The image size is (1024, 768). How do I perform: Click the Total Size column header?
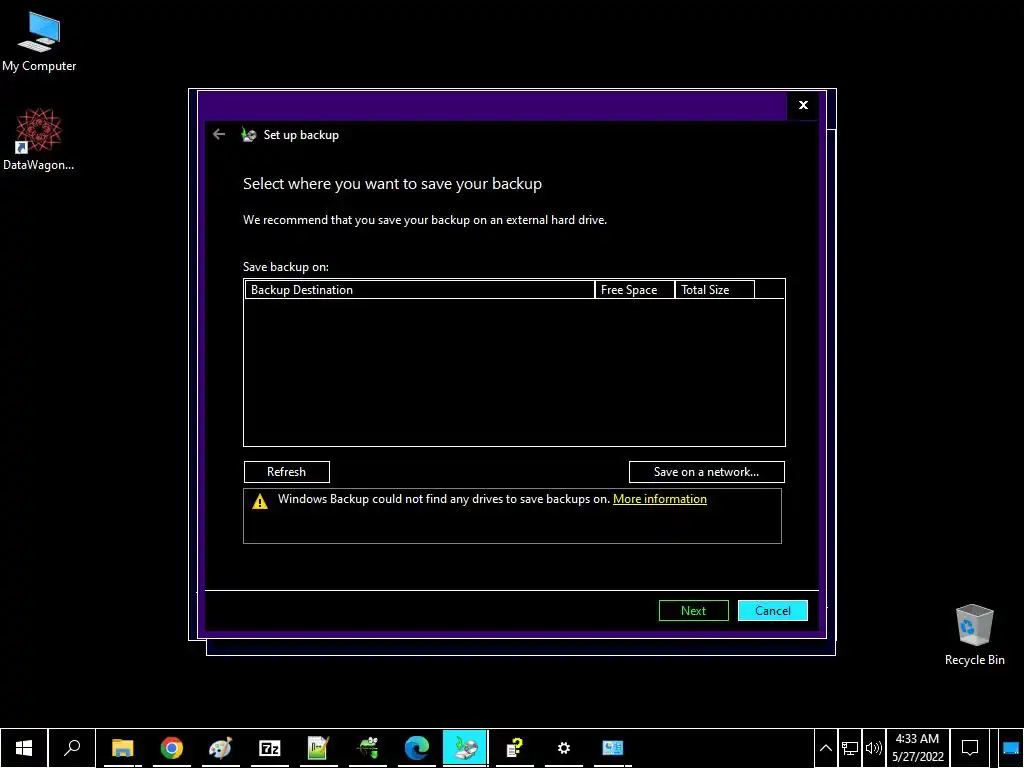coord(714,290)
